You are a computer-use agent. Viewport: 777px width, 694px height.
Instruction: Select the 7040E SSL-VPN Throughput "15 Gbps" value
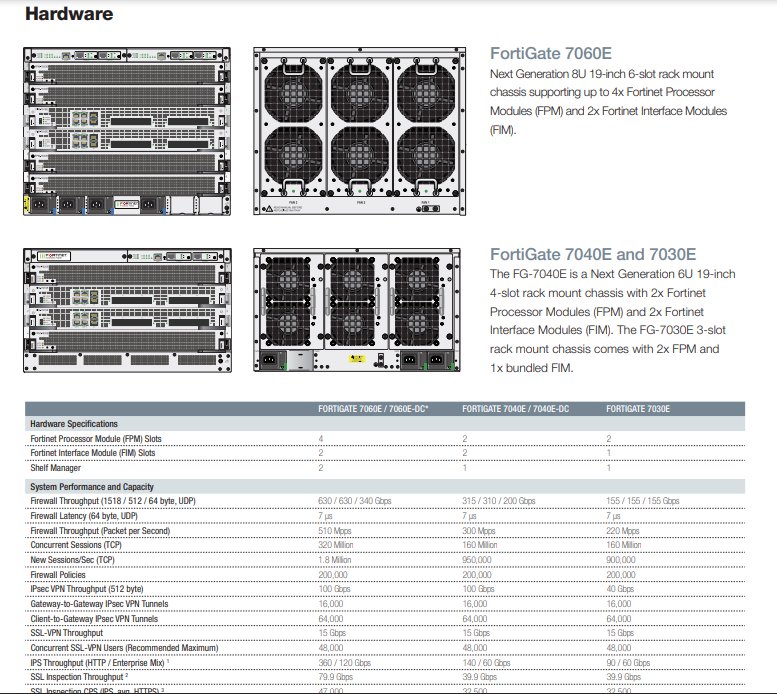[476, 633]
